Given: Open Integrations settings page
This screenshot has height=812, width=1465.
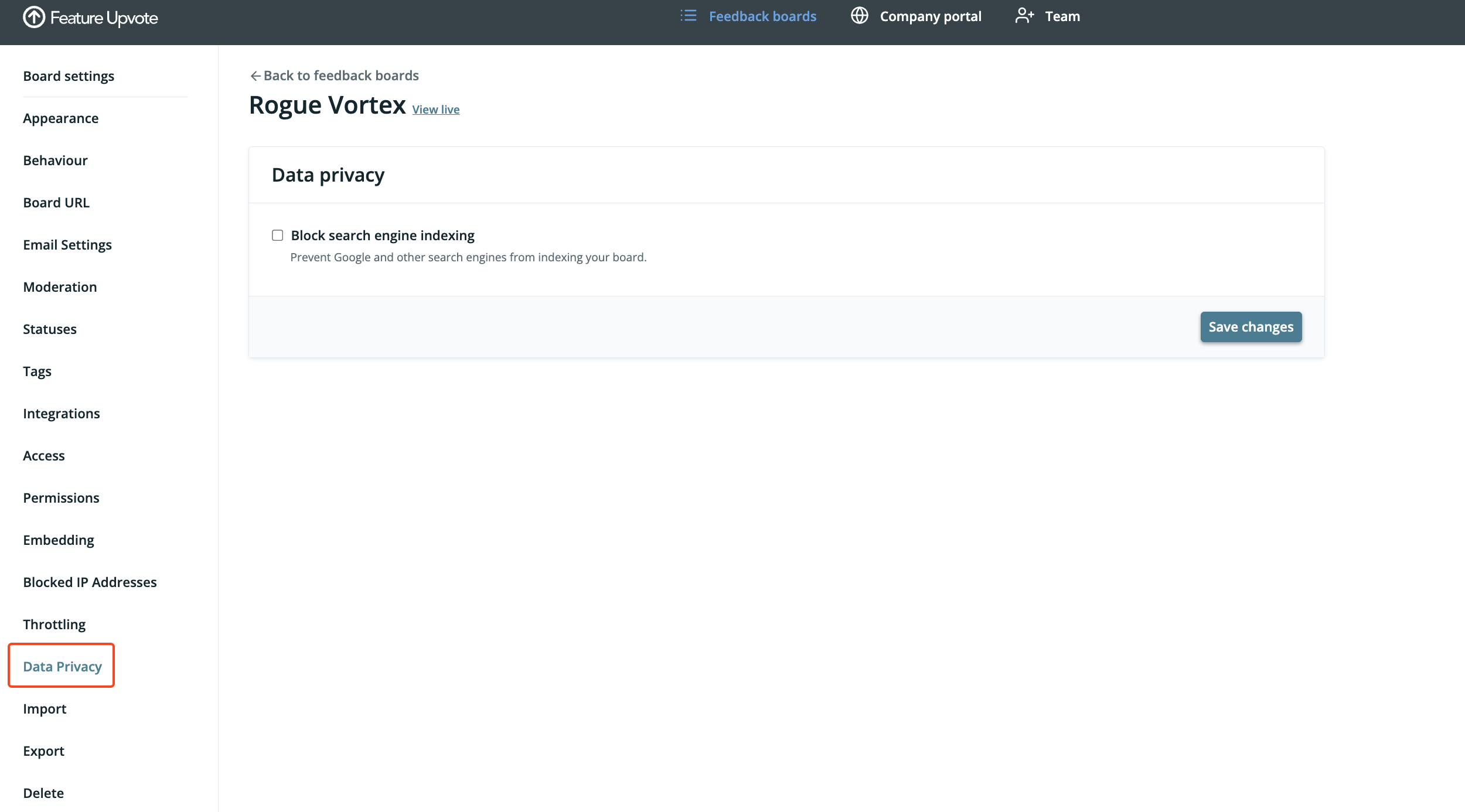Looking at the screenshot, I should coord(62,414).
